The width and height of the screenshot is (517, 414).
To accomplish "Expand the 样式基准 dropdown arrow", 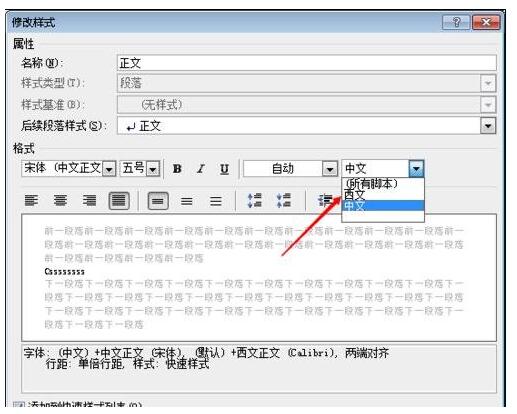I will pyautogui.click(x=488, y=105).
